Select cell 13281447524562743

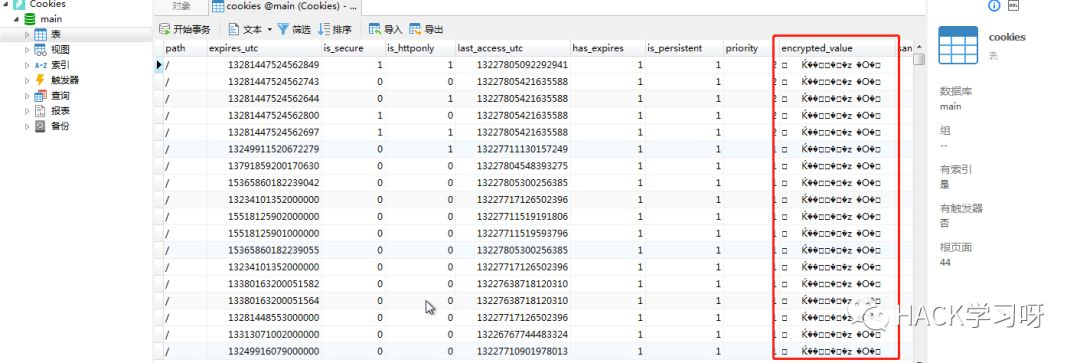point(263,82)
